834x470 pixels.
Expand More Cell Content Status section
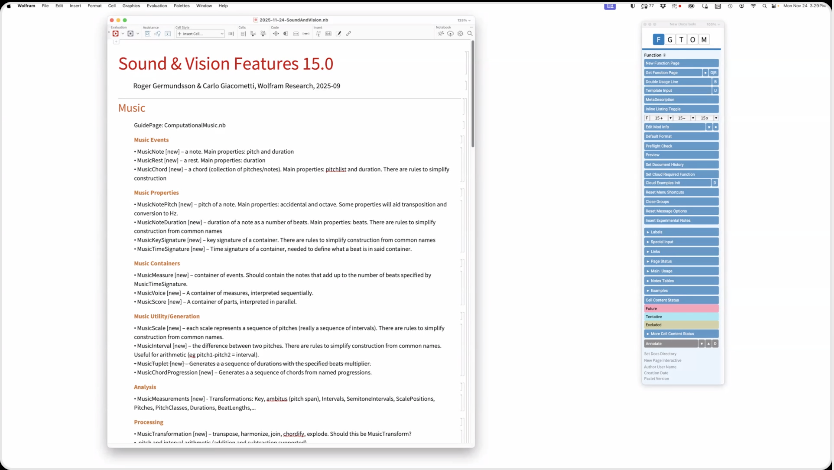680,332
